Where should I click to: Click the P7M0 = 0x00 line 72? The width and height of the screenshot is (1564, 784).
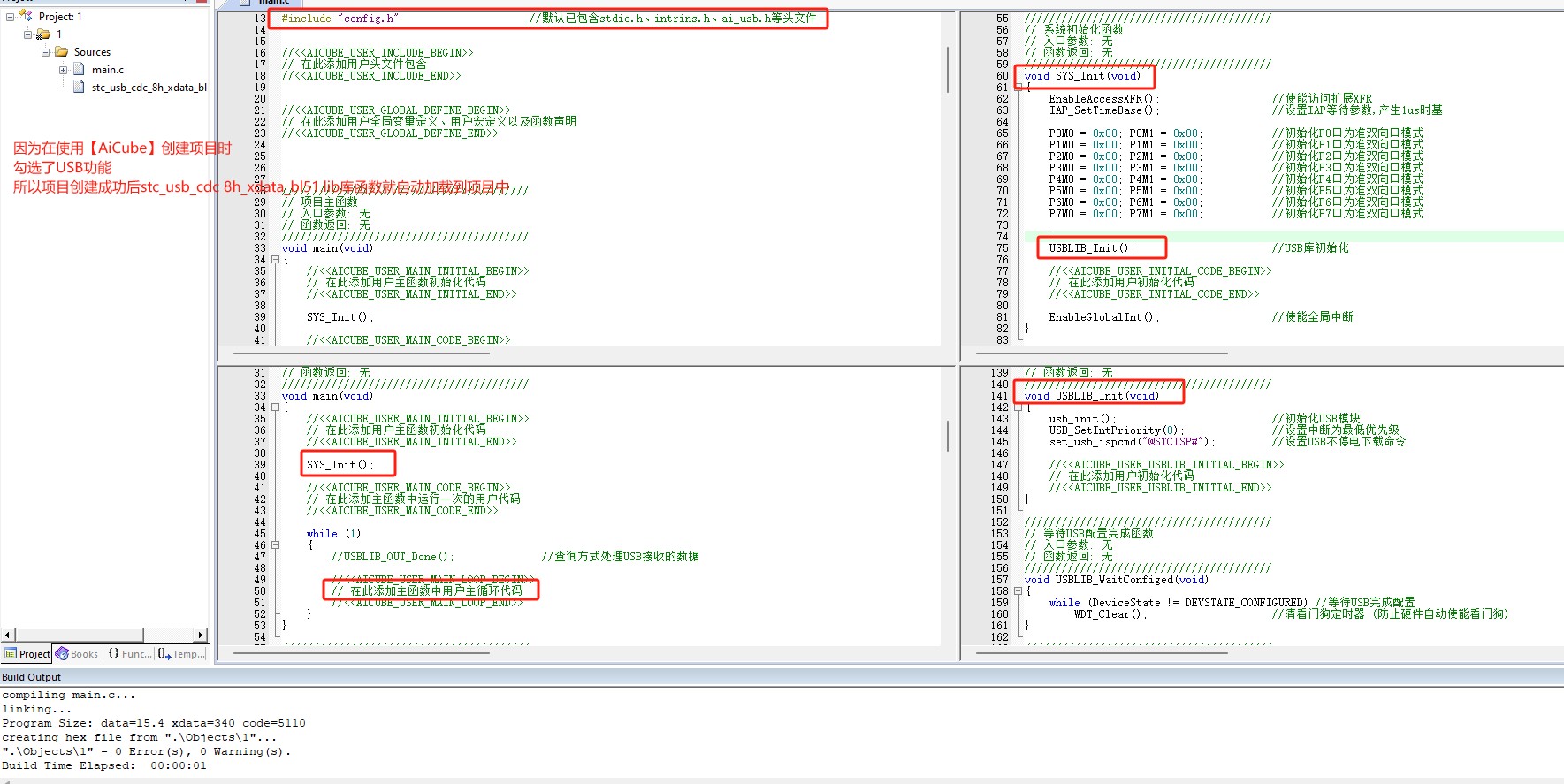1125,214
